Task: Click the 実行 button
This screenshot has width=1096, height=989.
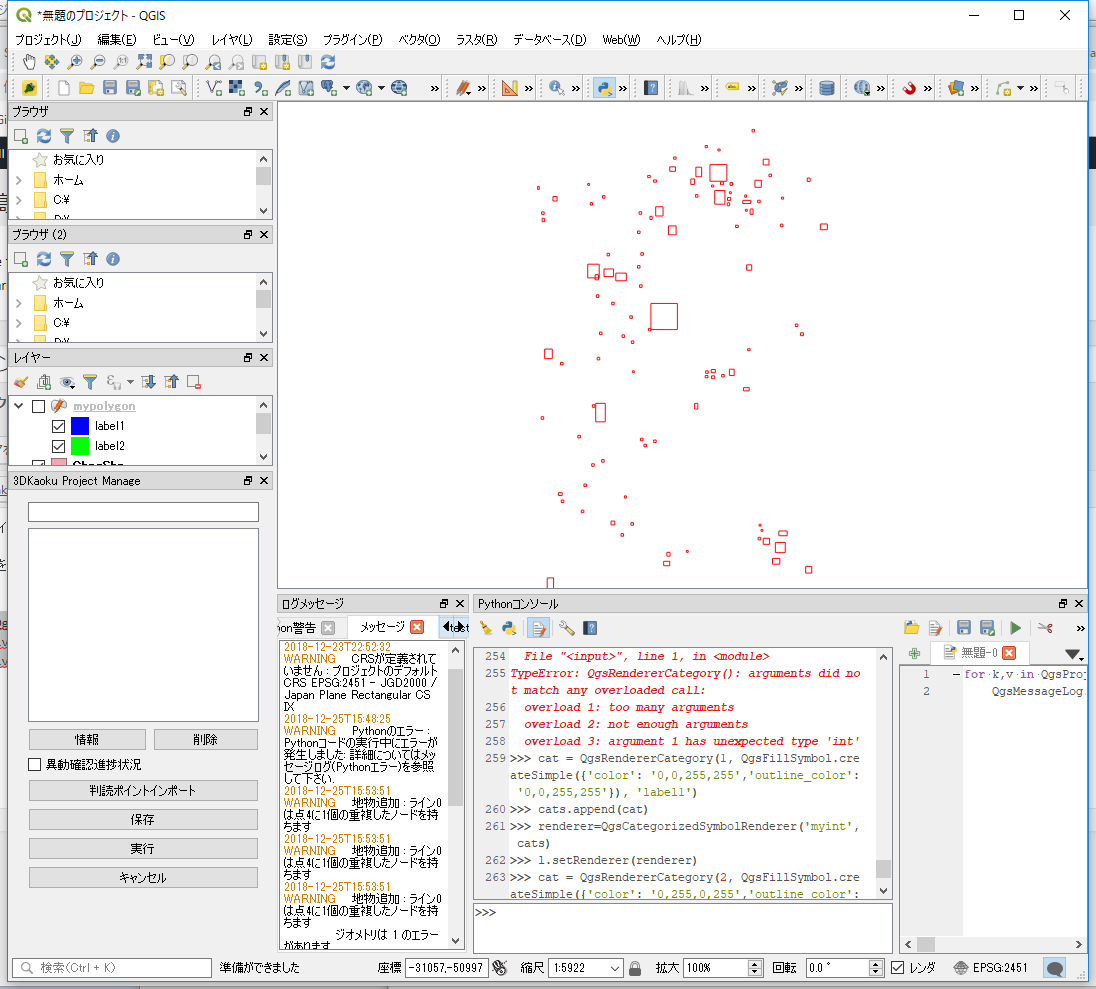Action: tap(143, 848)
